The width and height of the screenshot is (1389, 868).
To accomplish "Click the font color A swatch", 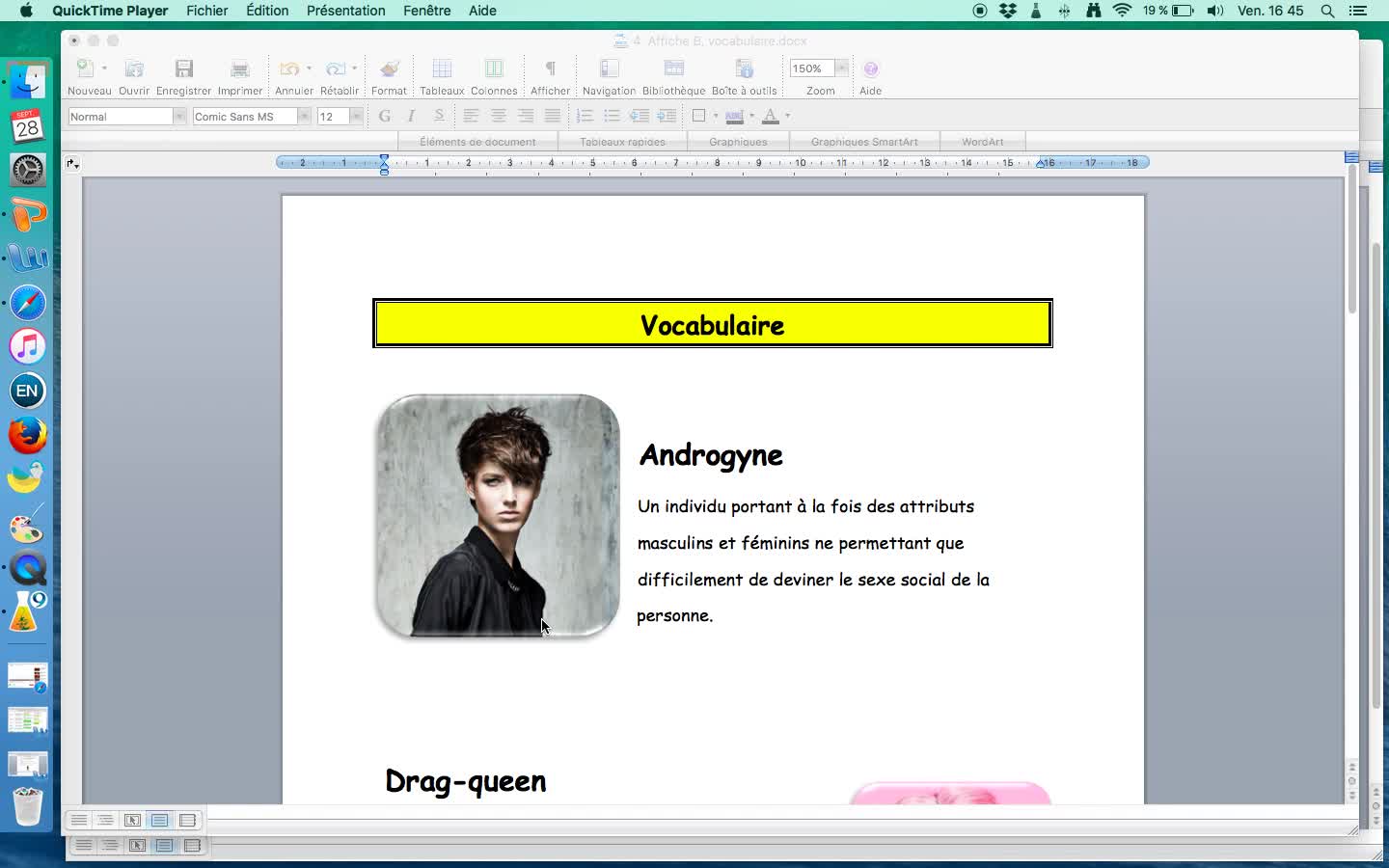I will pos(770,117).
